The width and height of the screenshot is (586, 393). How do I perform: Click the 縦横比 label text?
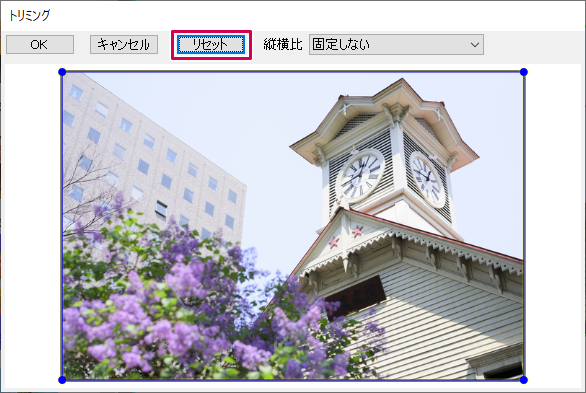[283, 44]
